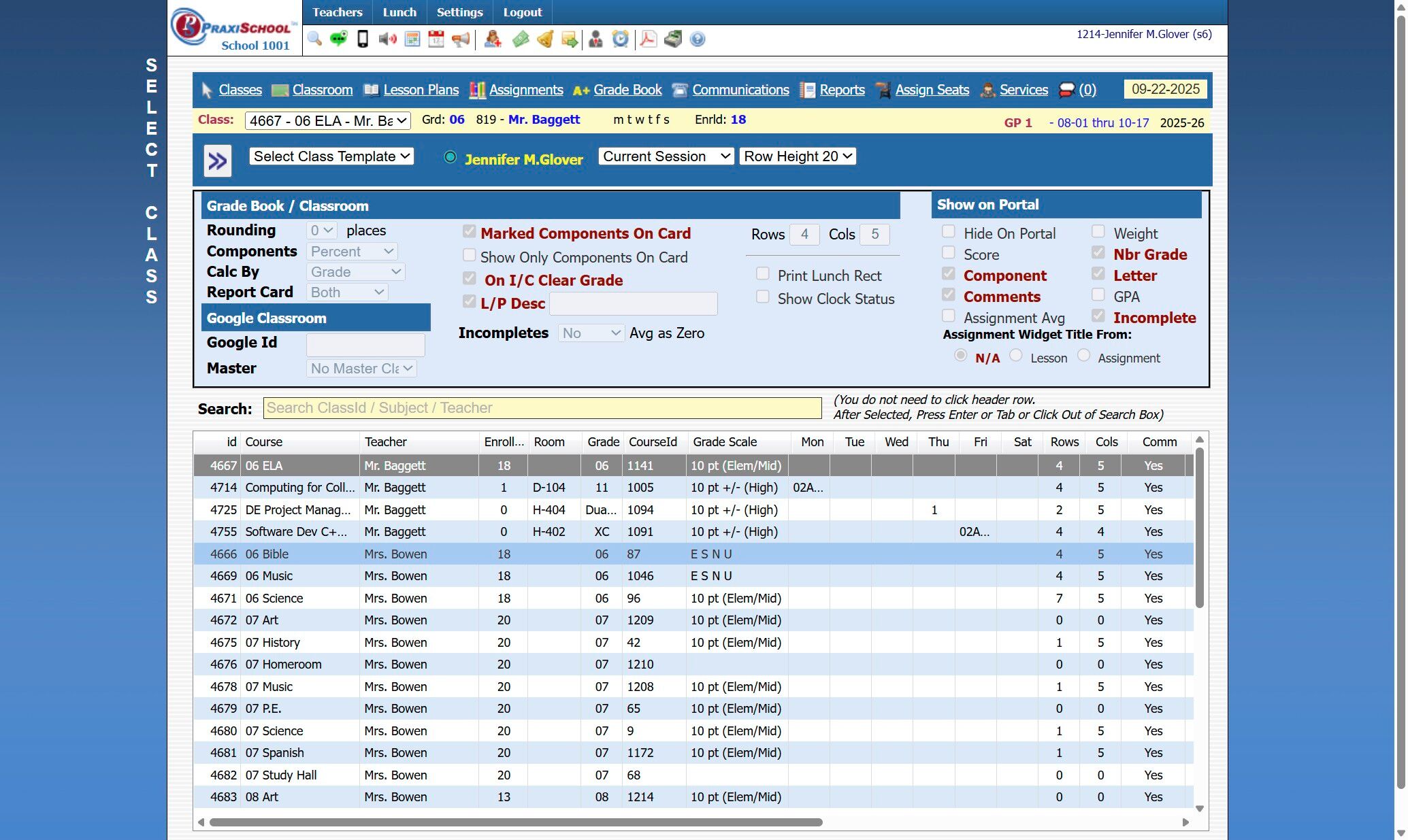1408x840 pixels.
Task: Open the Class selection dropdown
Action: click(327, 120)
